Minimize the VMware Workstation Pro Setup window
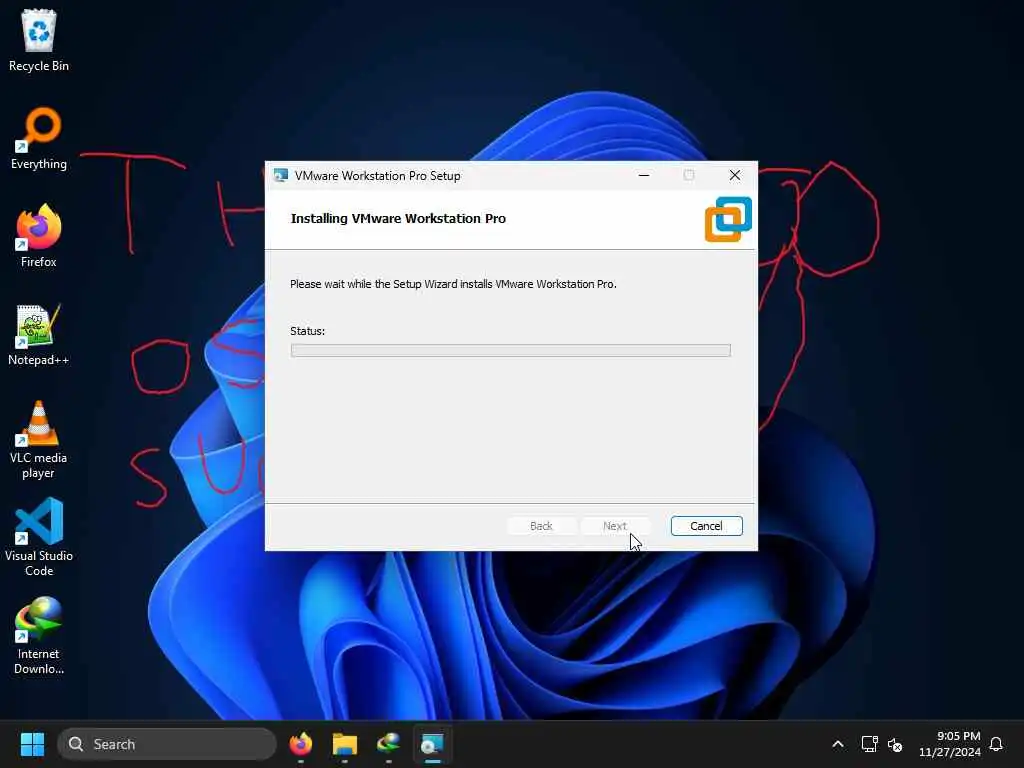Screen dimensions: 1024x768 pos(644,175)
